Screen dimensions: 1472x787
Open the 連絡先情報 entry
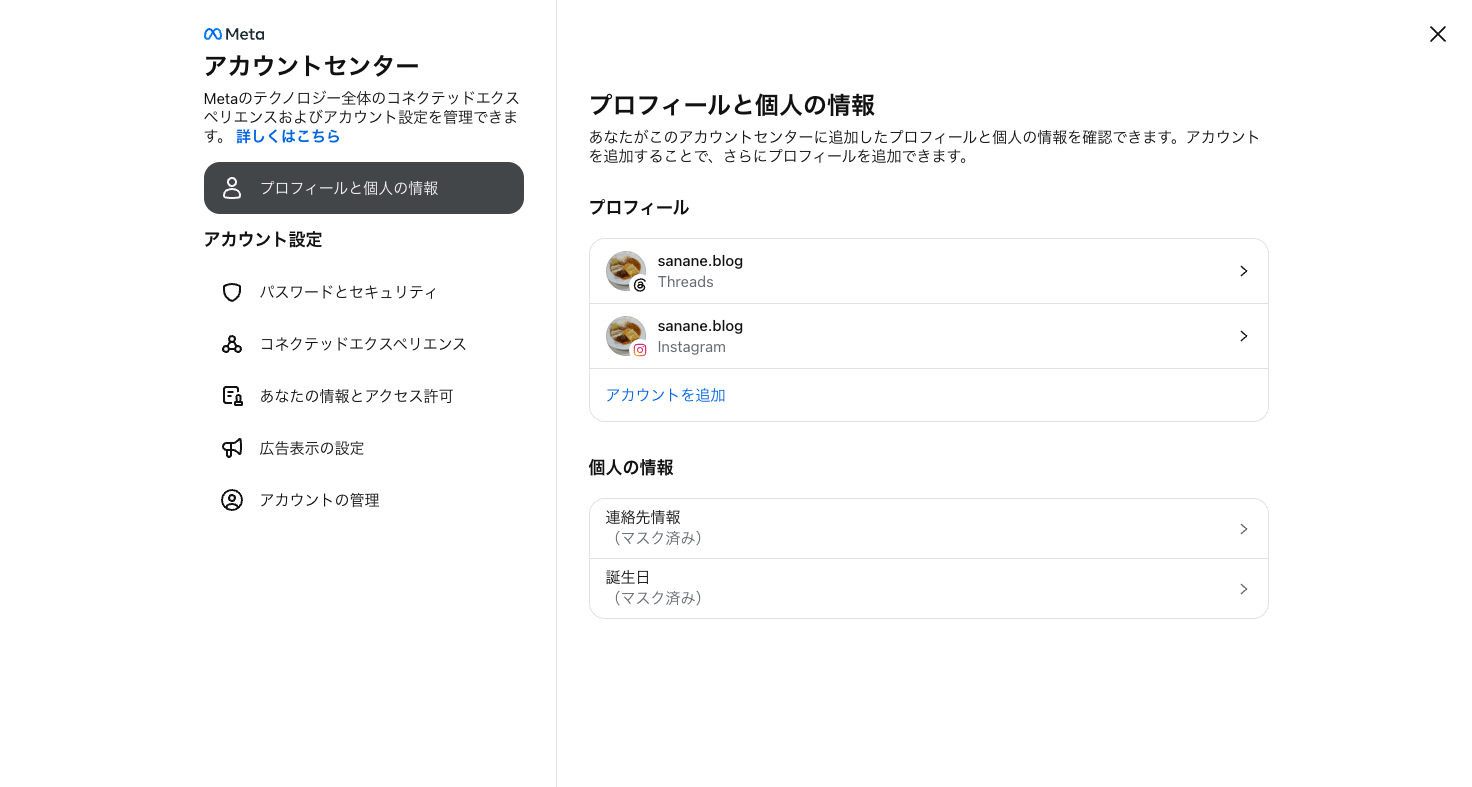pos(929,529)
